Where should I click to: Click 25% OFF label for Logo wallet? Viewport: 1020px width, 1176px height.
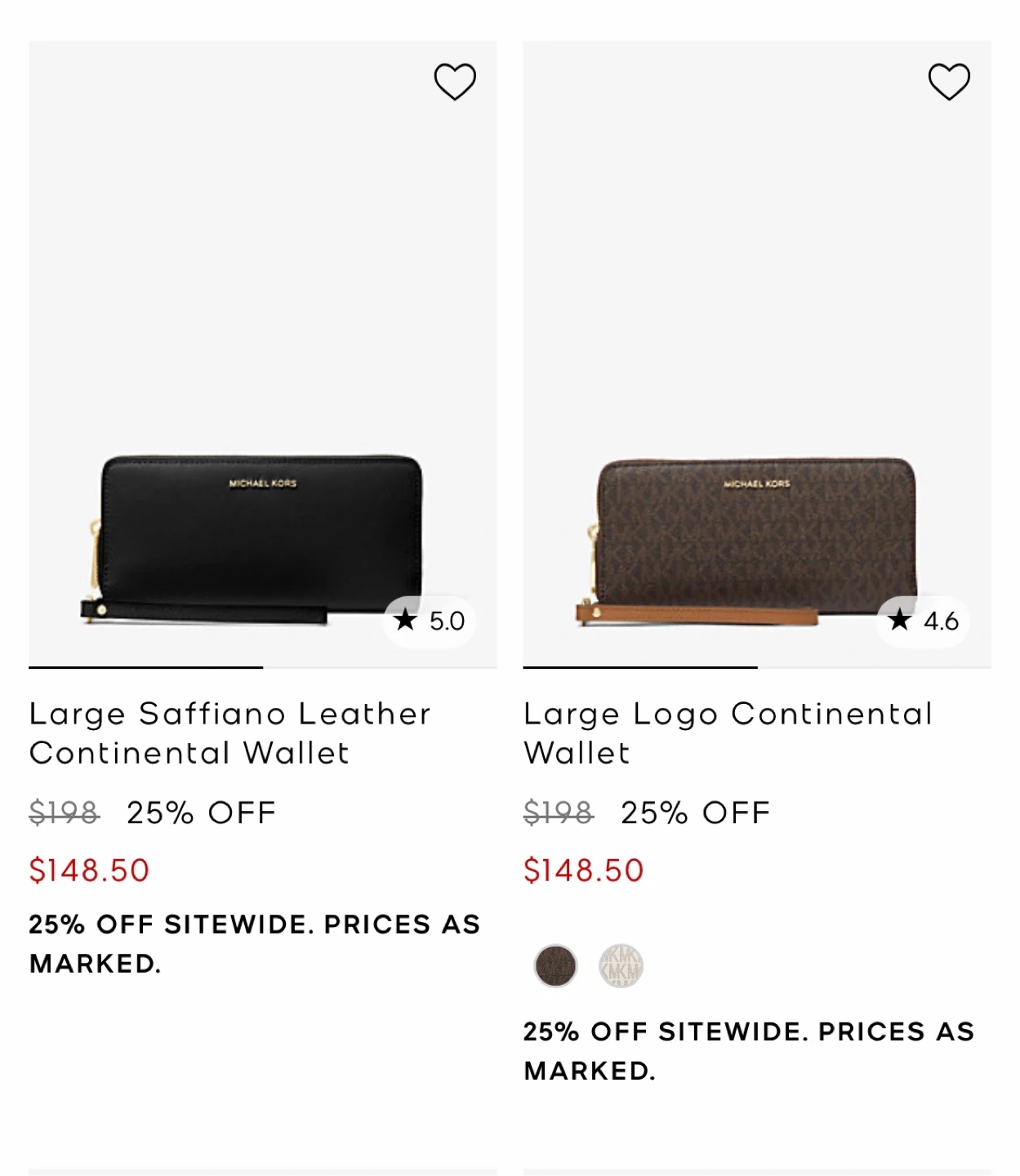click(695, 813)
